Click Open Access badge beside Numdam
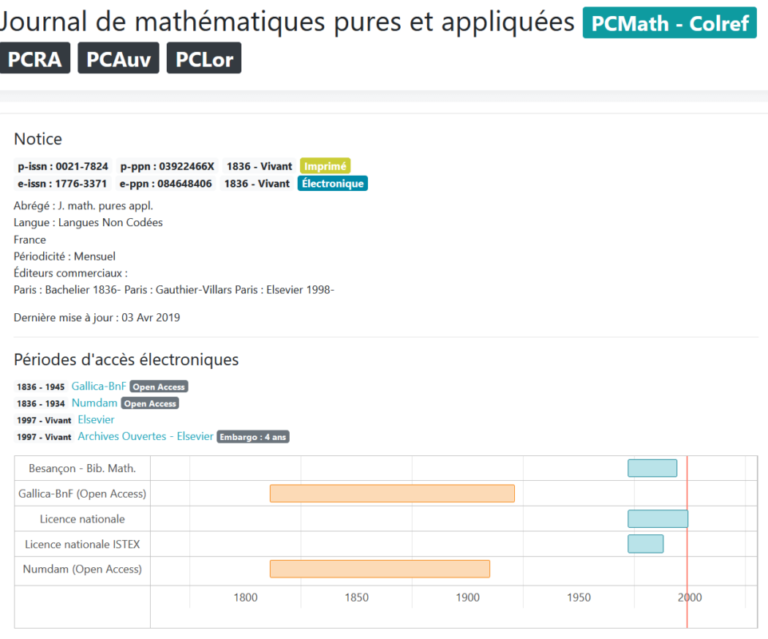 (150, 404)
